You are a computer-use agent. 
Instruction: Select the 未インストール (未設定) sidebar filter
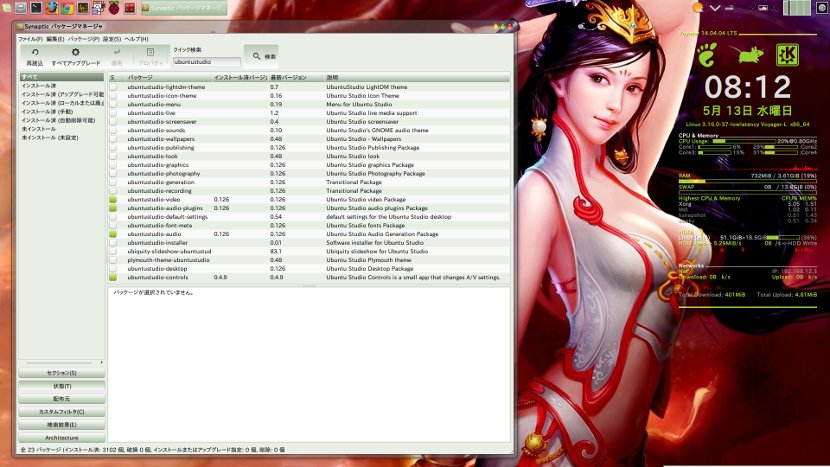coord(61,138)
